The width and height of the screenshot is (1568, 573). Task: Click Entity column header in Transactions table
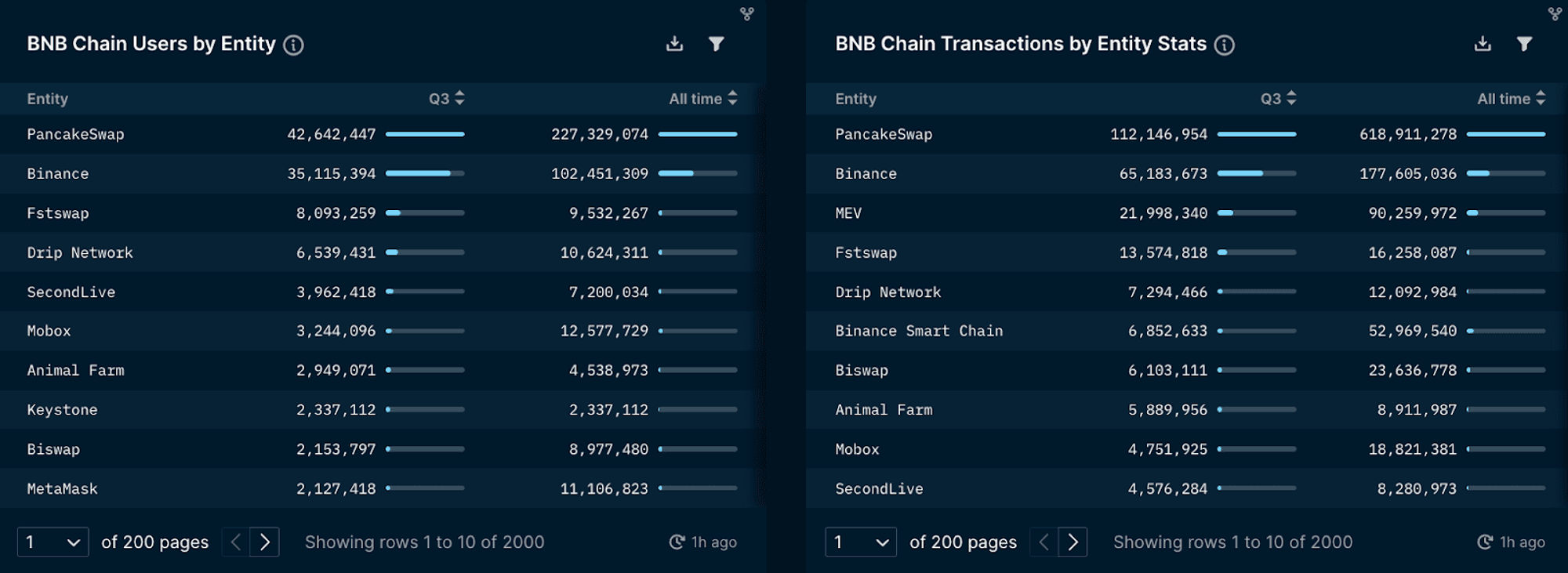(x=856, y=99)
